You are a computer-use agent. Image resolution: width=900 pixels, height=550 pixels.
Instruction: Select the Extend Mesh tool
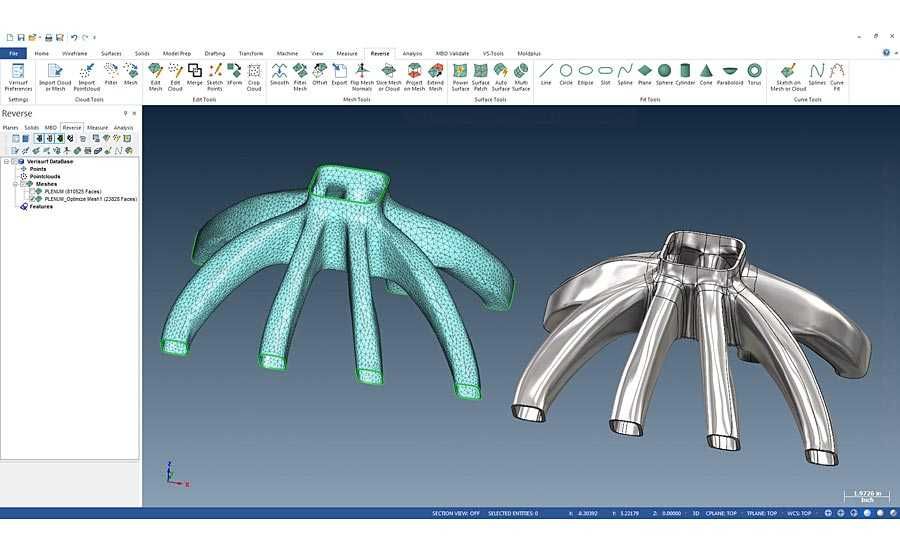tap(436, 77)
